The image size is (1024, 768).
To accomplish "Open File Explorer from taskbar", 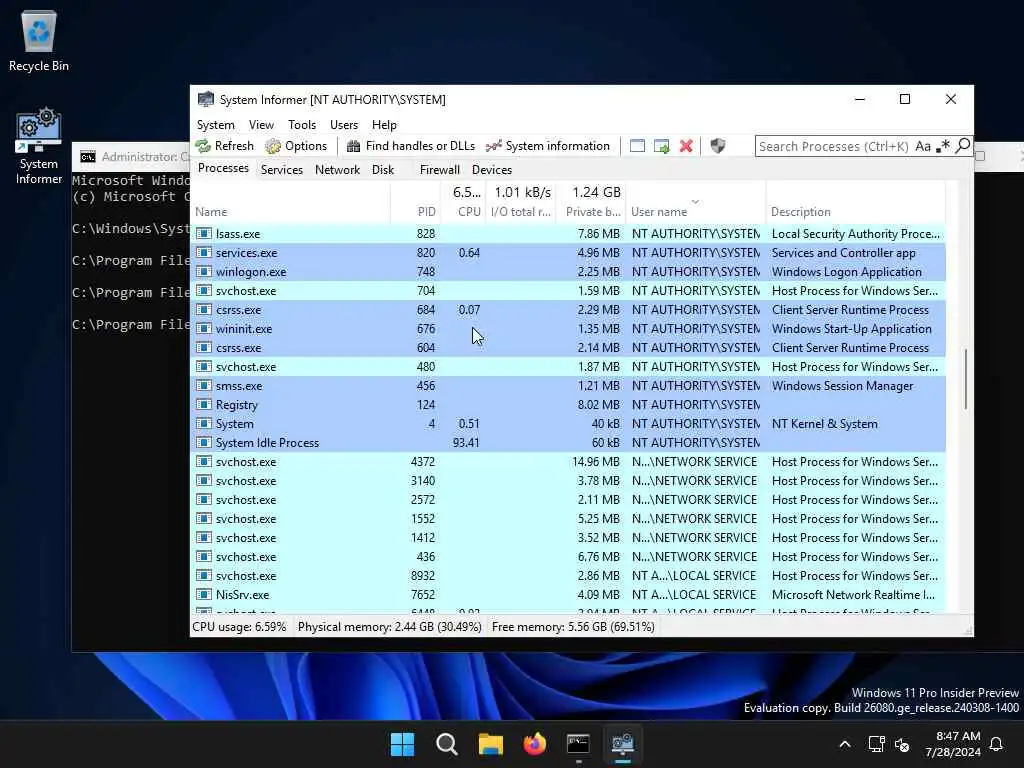I will coord(490,744).
